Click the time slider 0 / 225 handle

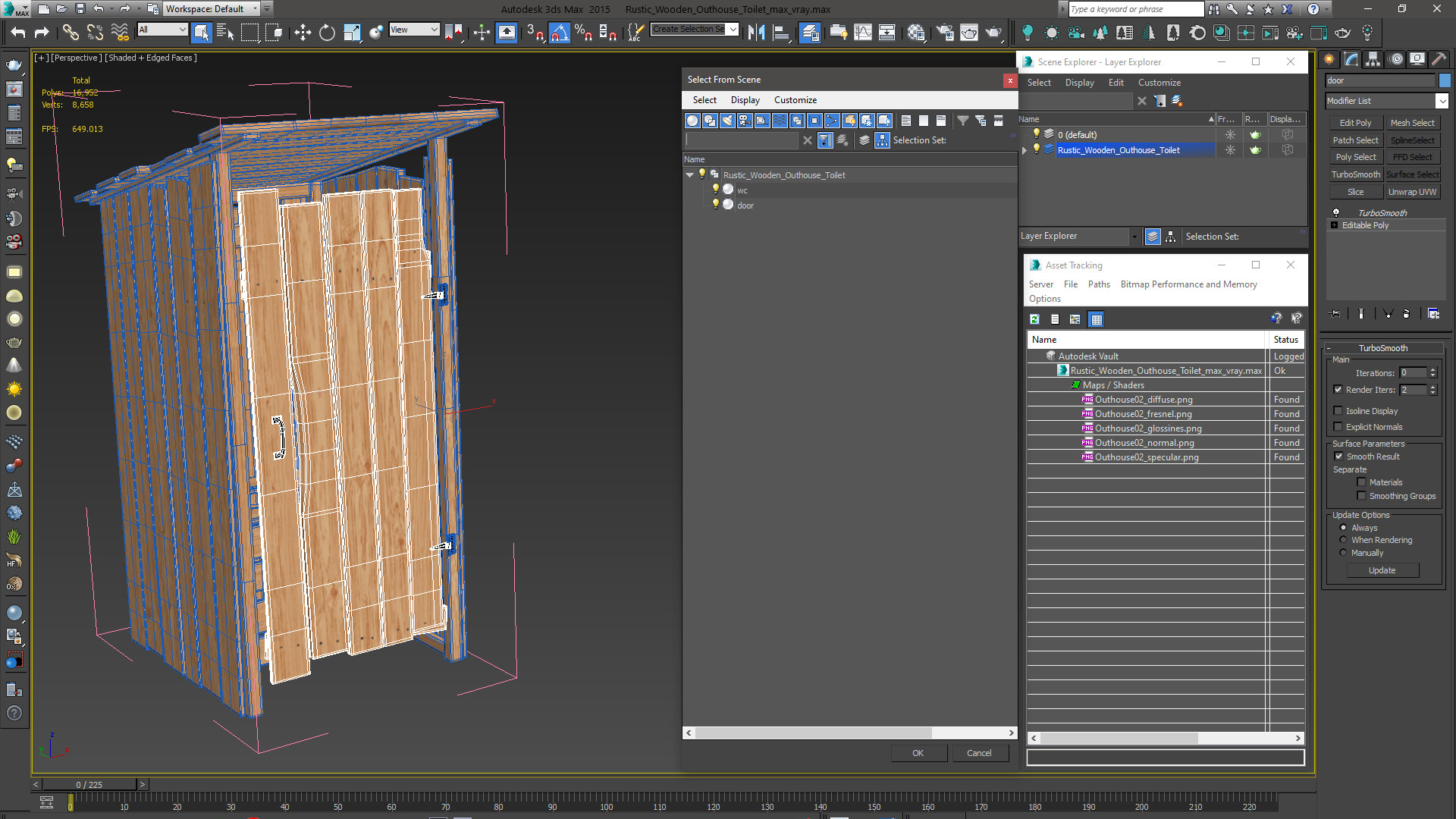[89, 784]
